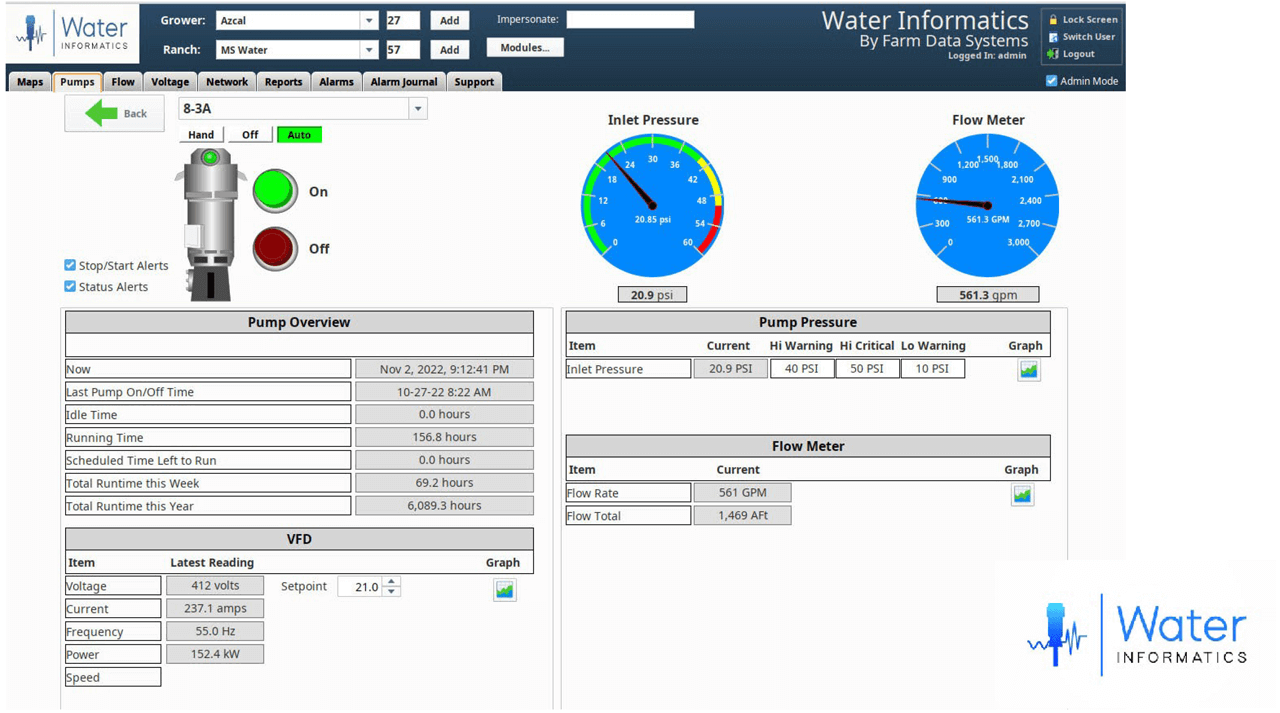1280x713 pixels.
Task: Open the VFD Voltage graph icon
Action: pos(504,589)
